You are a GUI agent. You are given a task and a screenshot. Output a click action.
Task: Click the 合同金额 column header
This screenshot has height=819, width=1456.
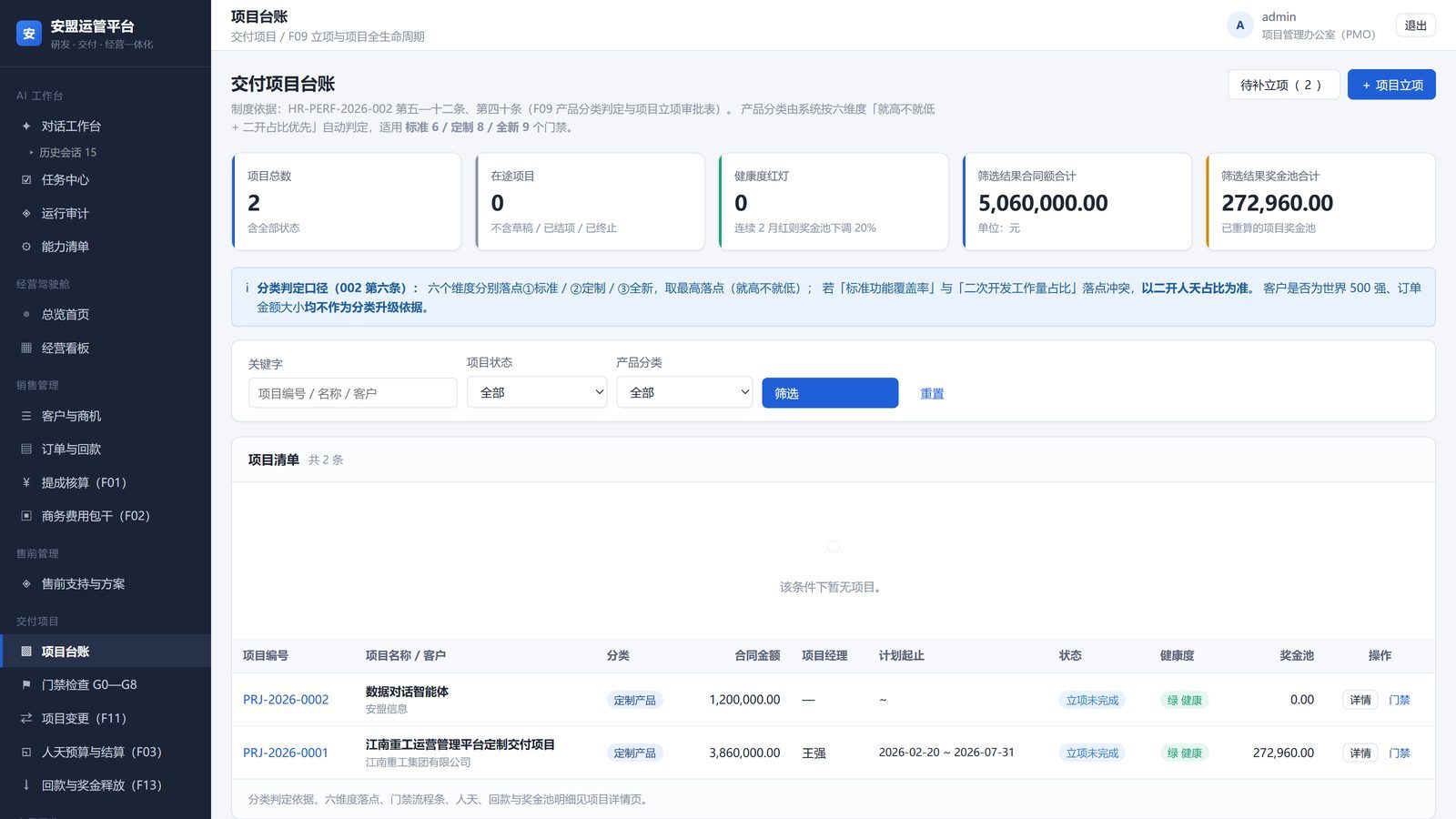757,655
